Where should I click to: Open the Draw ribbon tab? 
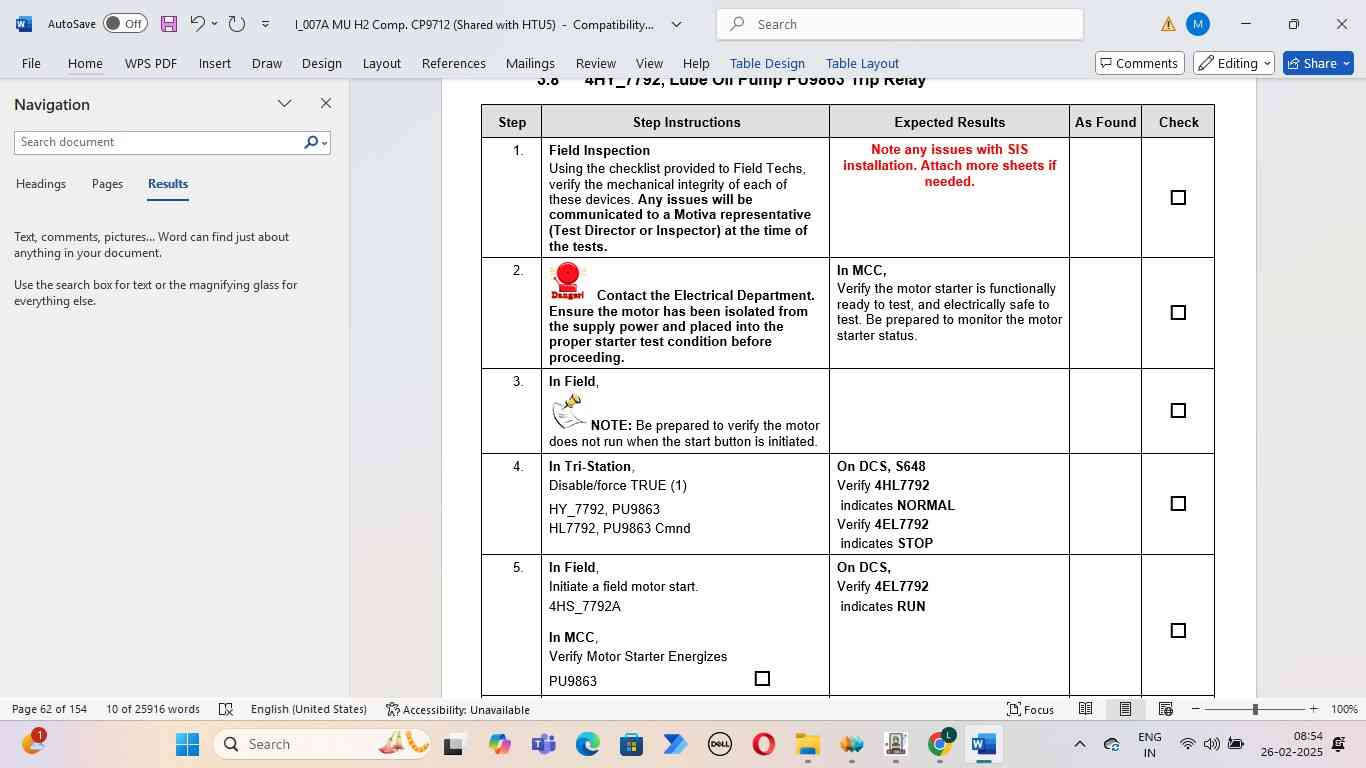(x=266, y=63)
